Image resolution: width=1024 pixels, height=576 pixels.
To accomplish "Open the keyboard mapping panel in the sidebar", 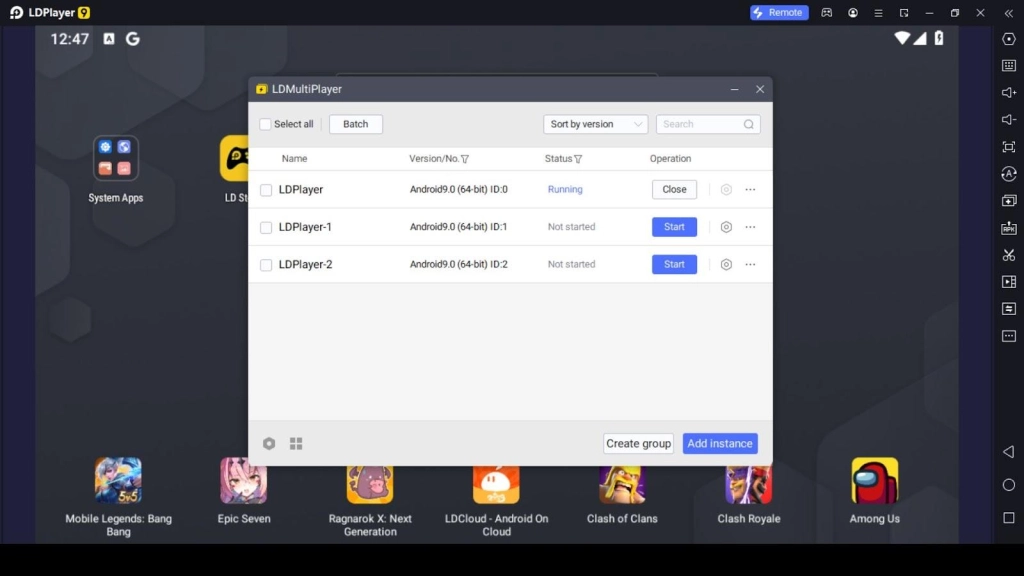I will (1009, 66).
